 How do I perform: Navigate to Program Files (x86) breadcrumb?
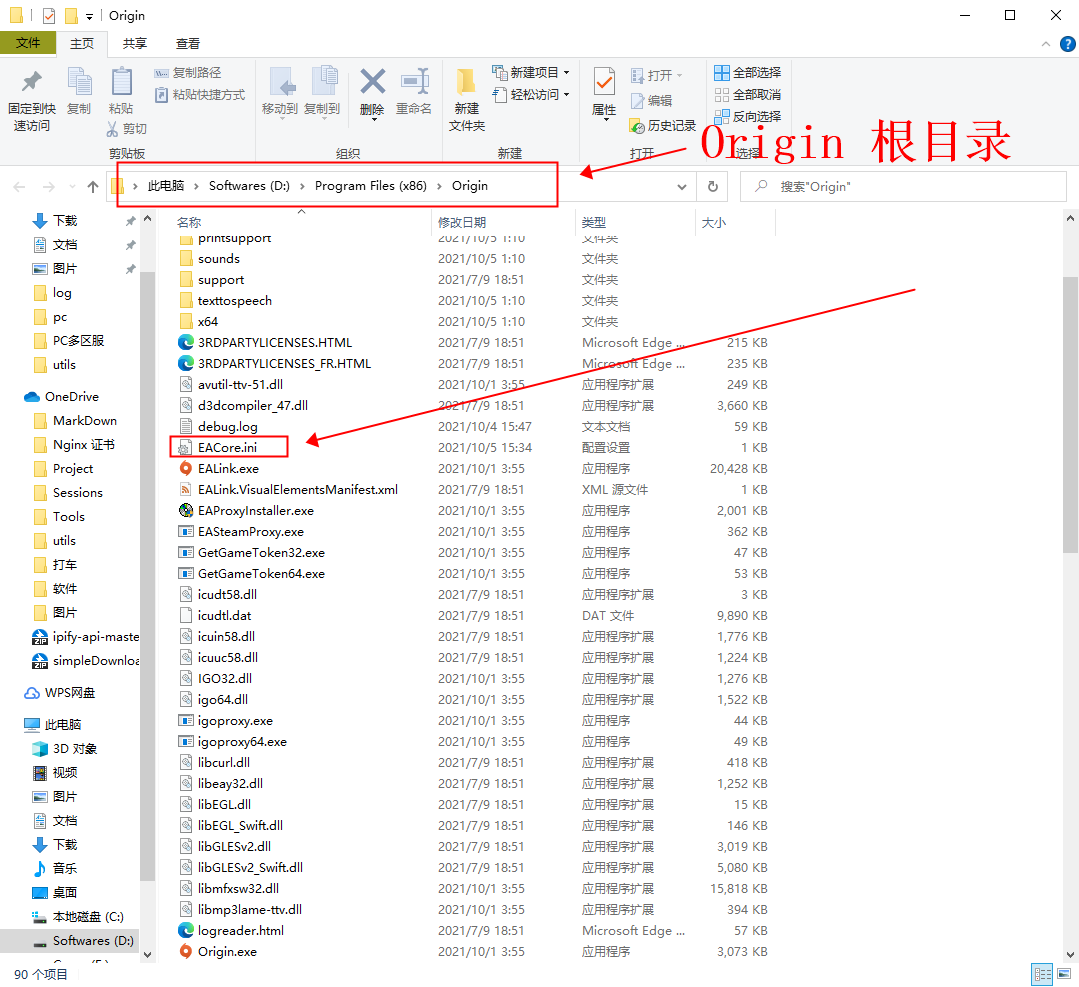coord(371,186)
